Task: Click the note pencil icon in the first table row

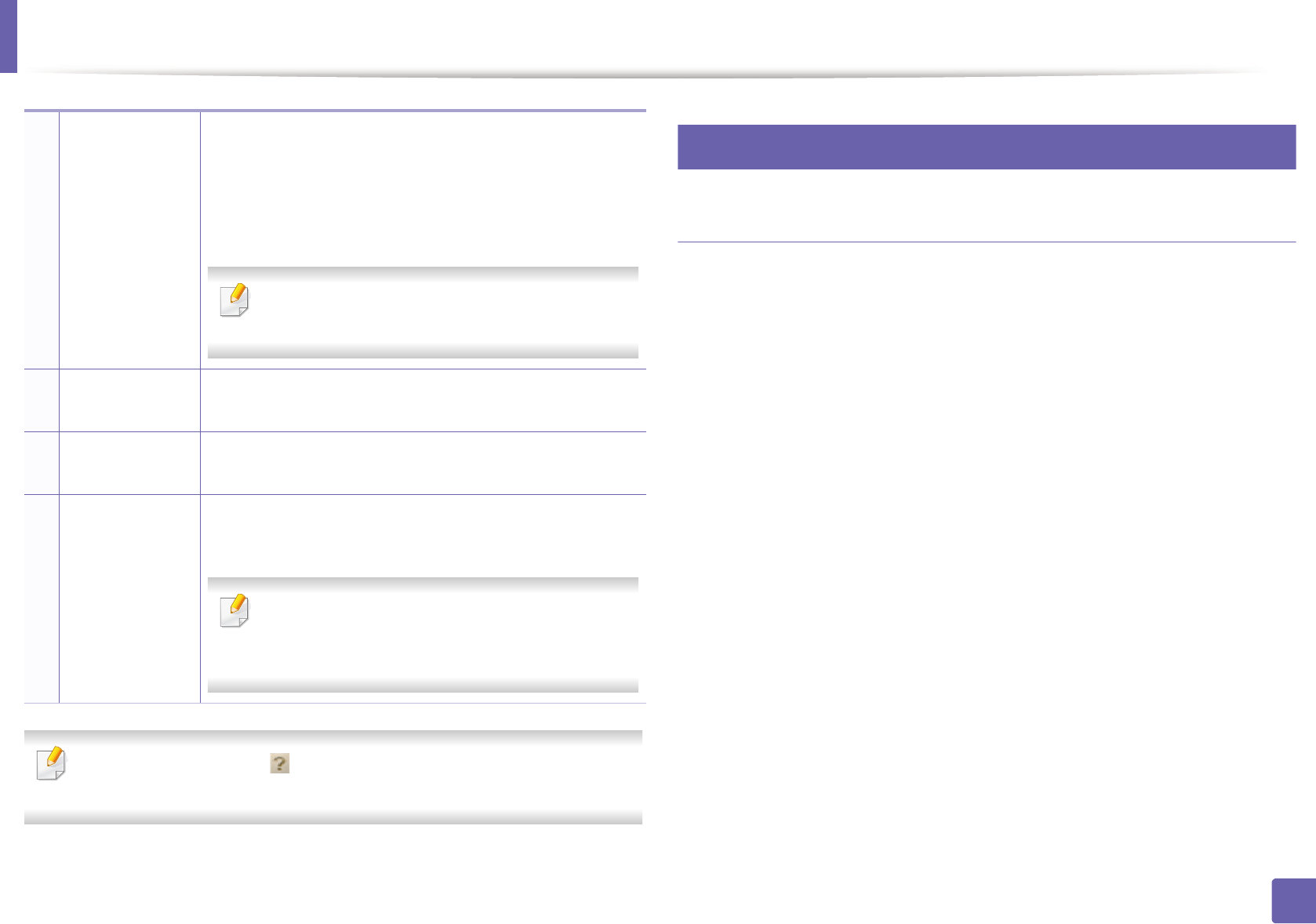Action: 234,300
